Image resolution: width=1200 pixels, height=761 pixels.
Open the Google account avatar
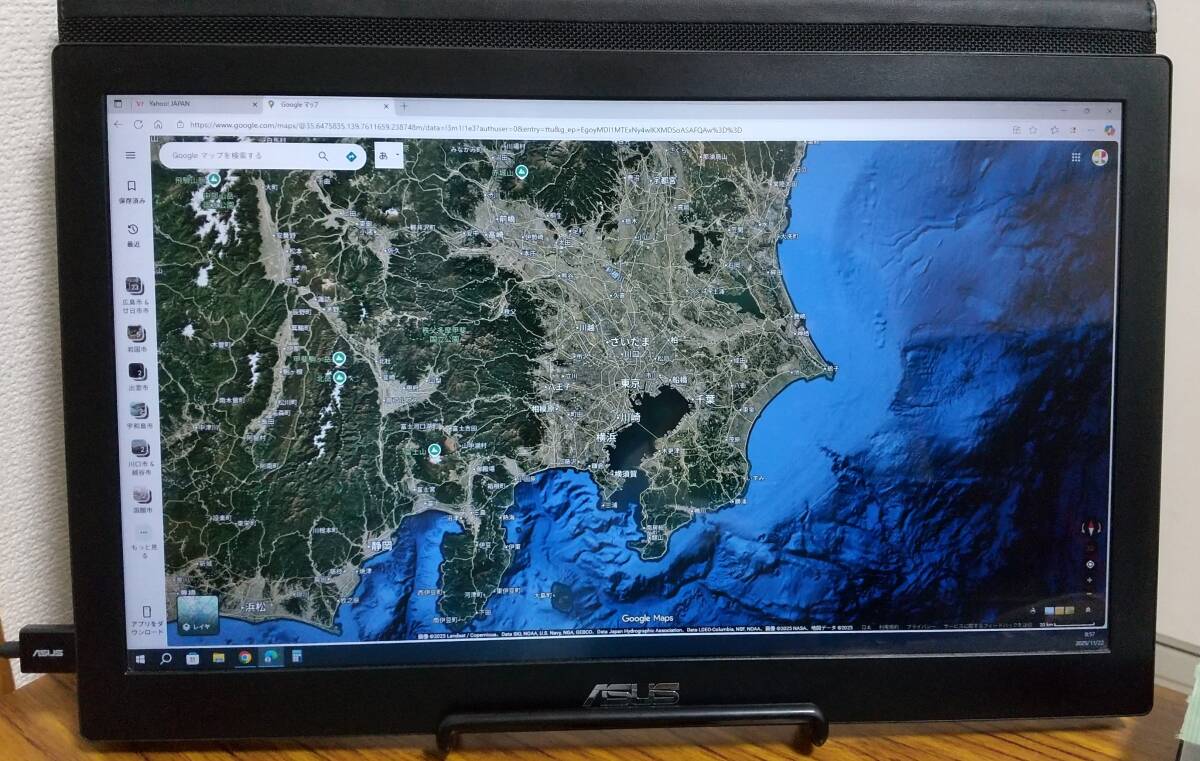(1100, 157)
